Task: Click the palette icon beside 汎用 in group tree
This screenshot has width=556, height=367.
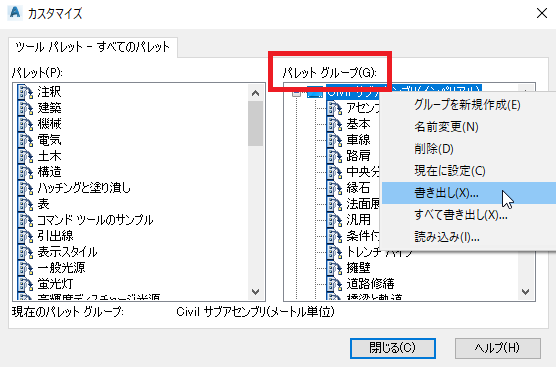Action: click(x=334, y=220)
